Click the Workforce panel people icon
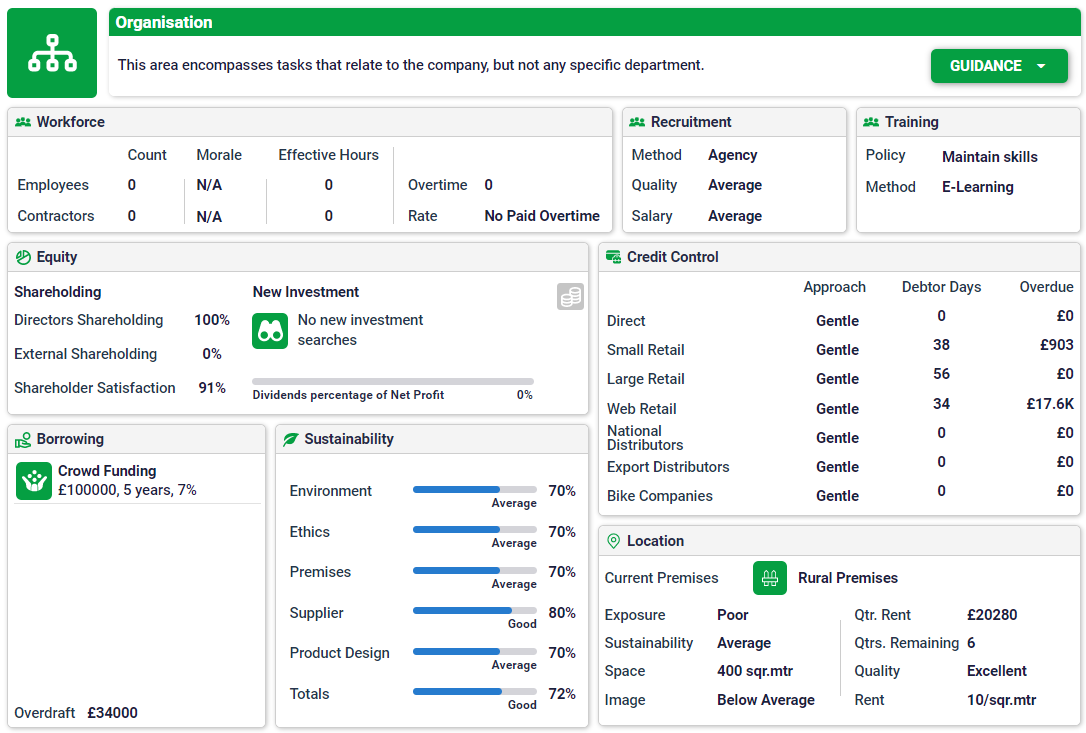Screen dimensions: 1086x733 pyautogui.click(x=23, y=122)
